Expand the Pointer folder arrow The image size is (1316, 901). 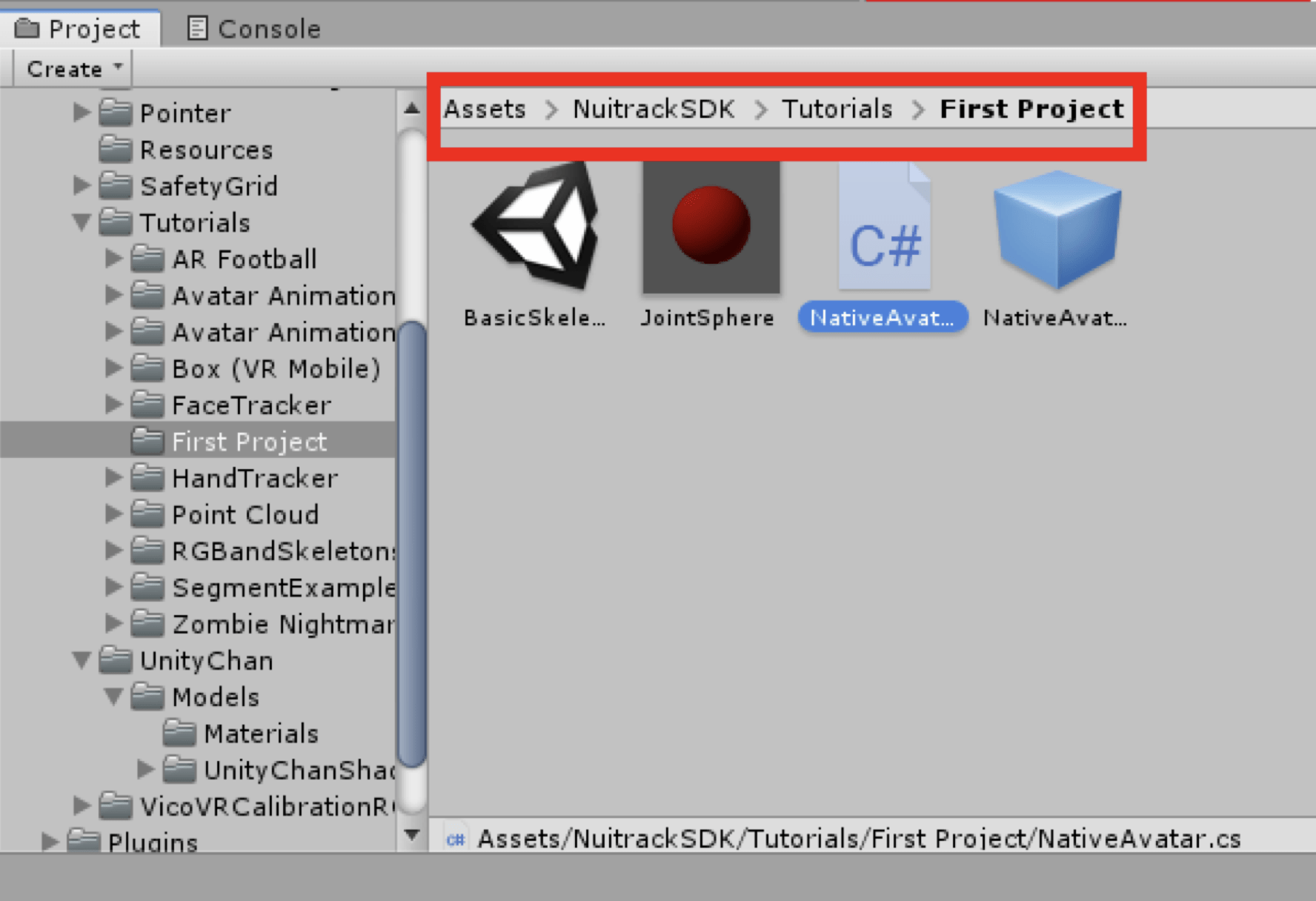(x=82, y=113)
